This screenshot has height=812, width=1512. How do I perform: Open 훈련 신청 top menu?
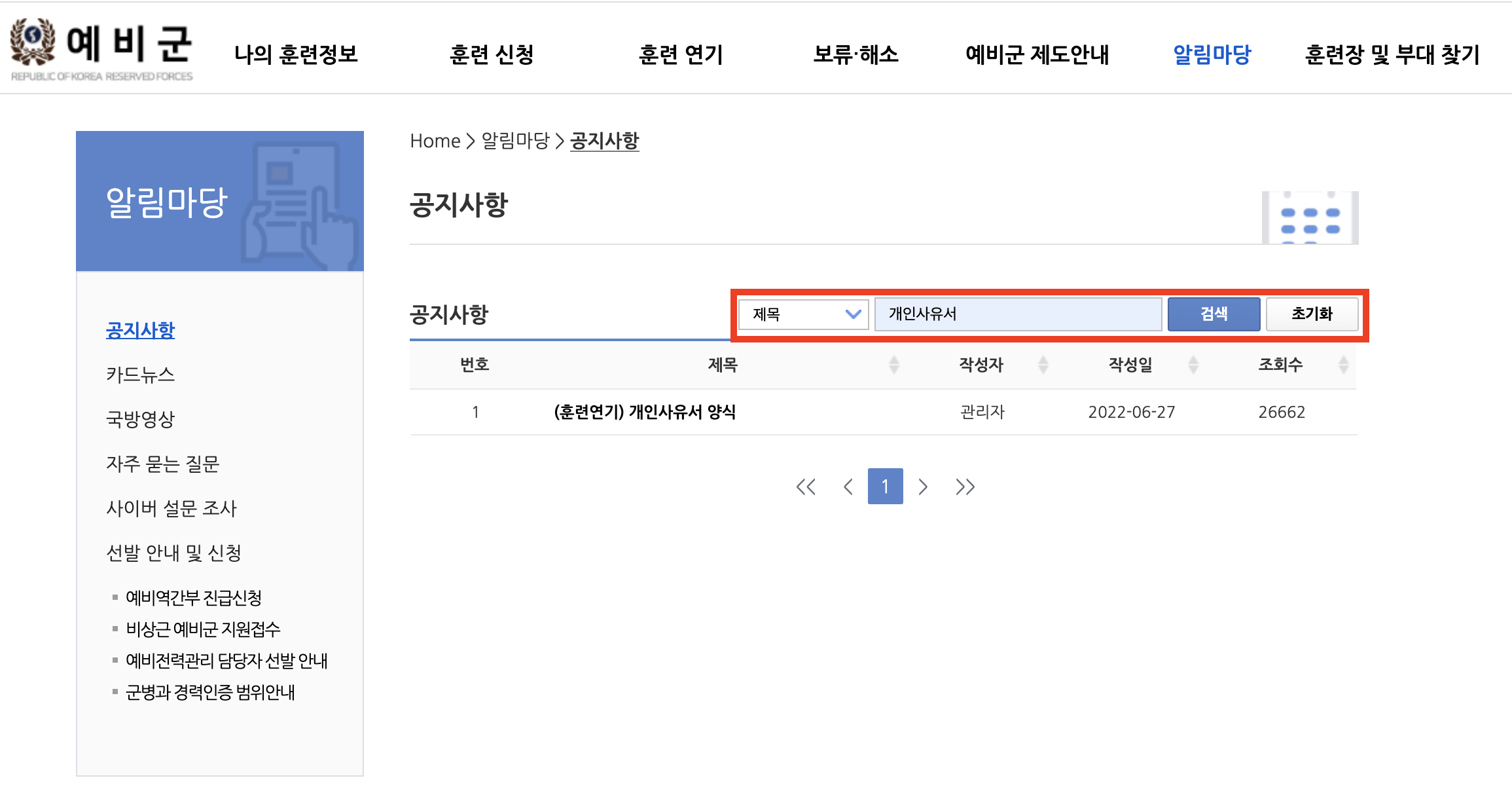(492, 54)
